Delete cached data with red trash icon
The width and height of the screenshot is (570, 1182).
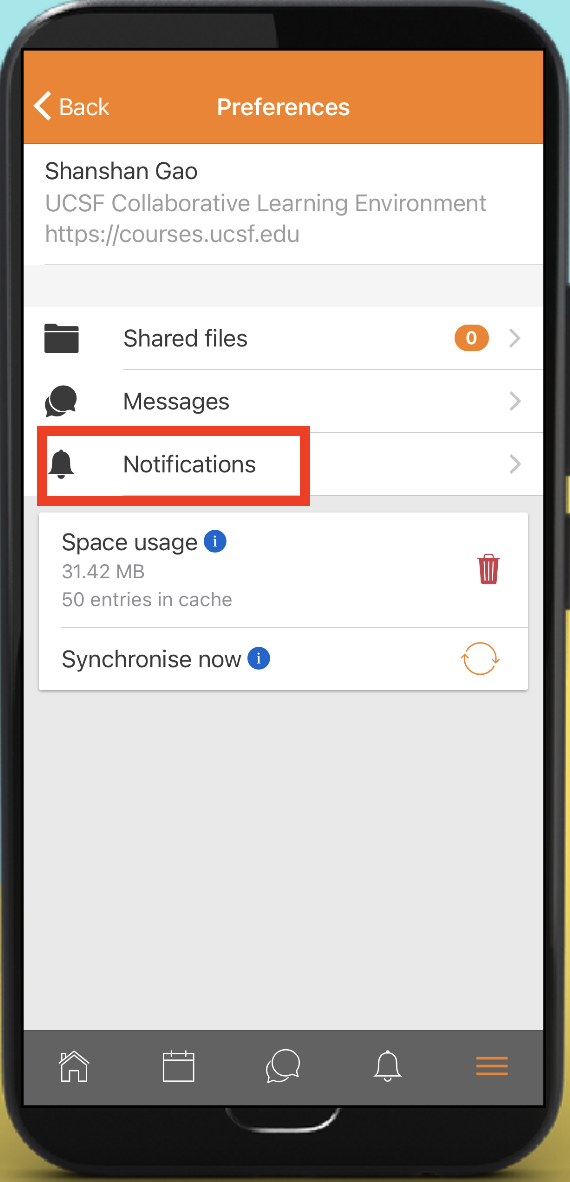tap(489, 568)
